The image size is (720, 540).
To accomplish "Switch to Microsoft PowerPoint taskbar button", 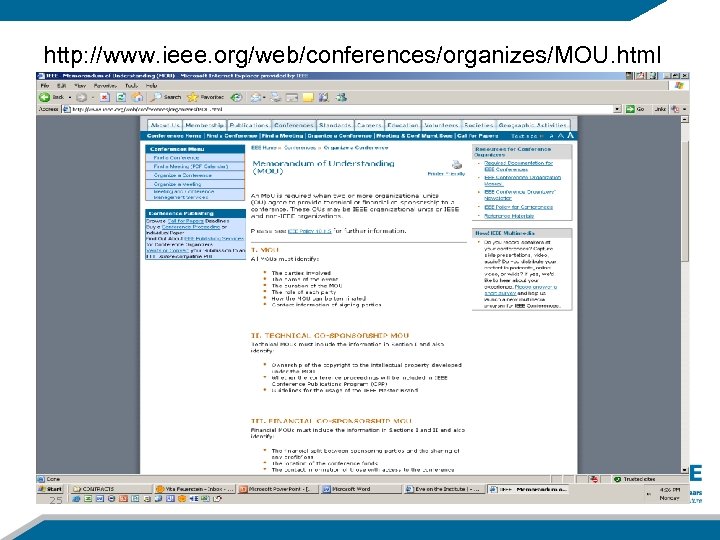I will coord(277,489).
